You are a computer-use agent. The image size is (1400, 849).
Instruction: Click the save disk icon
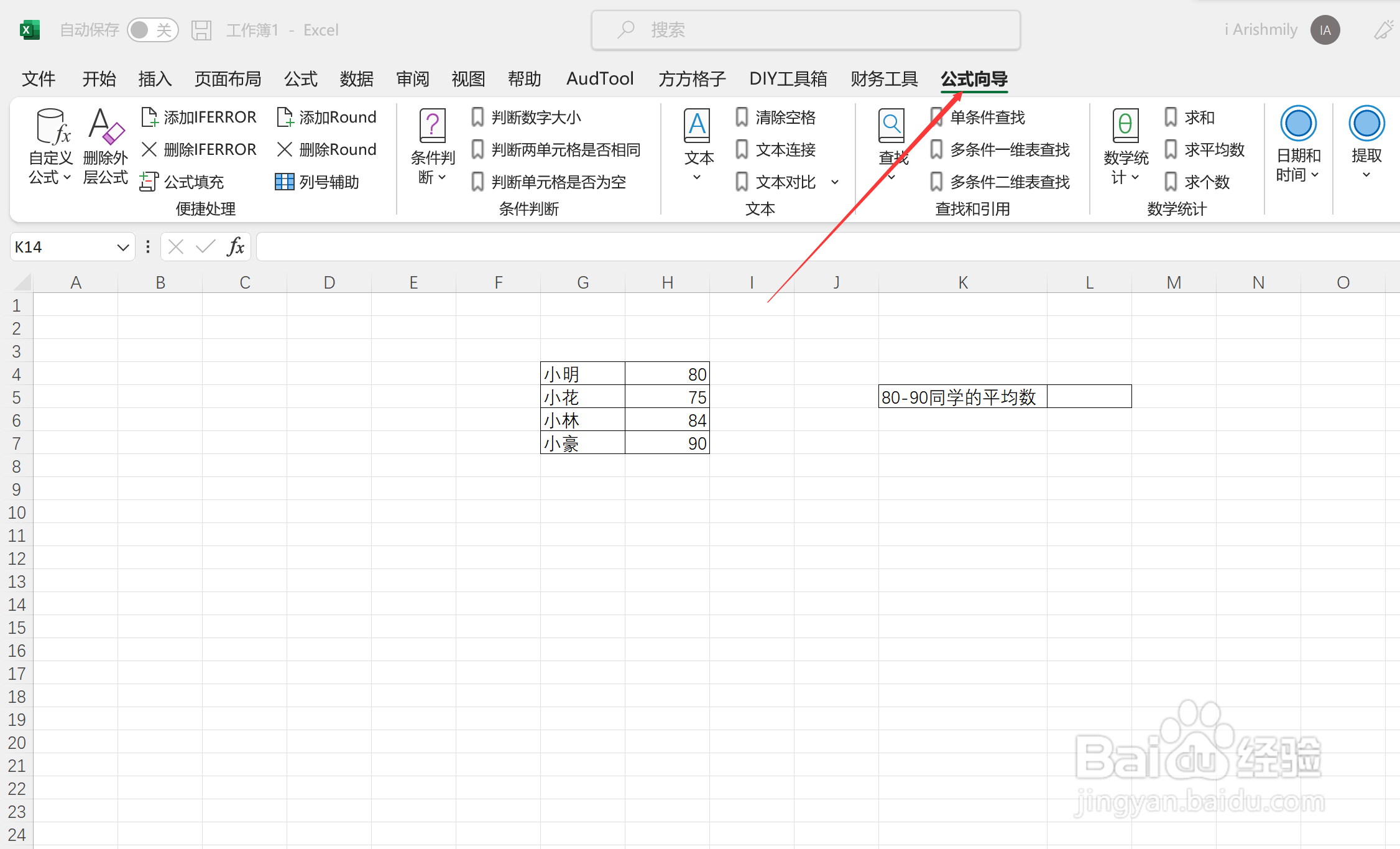201,30
